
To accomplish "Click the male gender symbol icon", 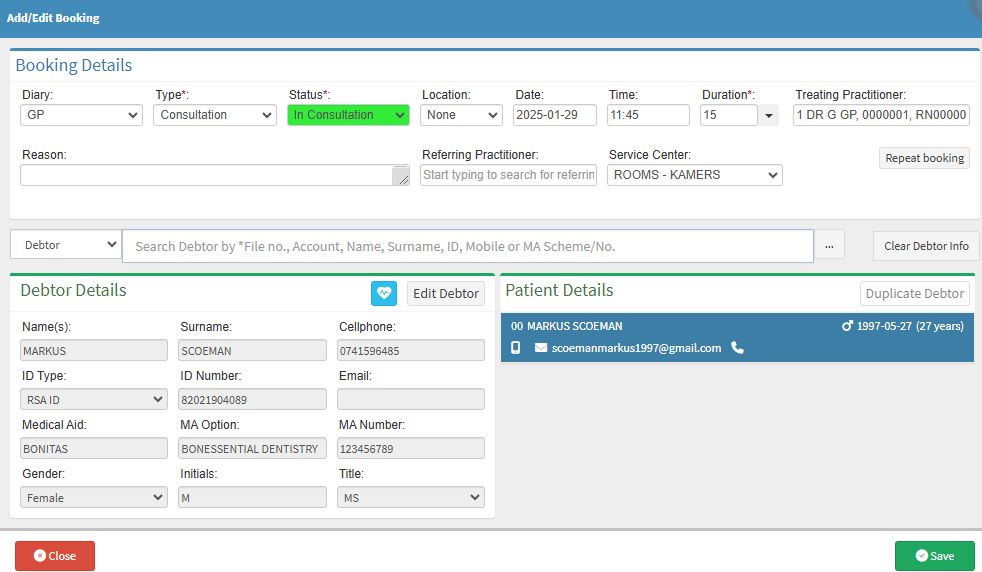I will [x=847, y=326].
